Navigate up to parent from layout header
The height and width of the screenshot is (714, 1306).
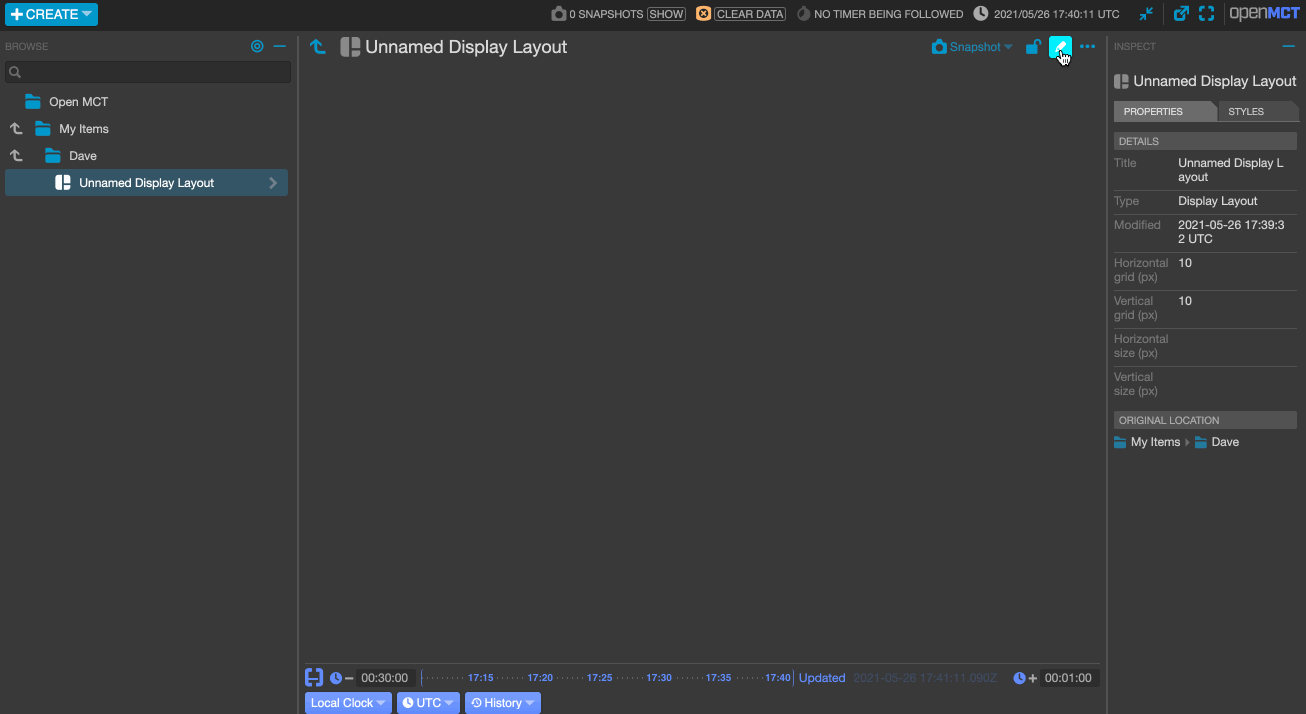(318, 47)
